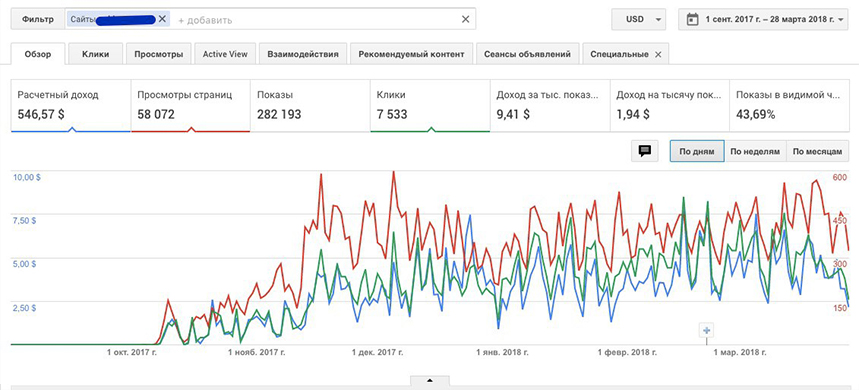Clear the filter bar
This screenshot has width=859, height=390.
coord(465,19)
